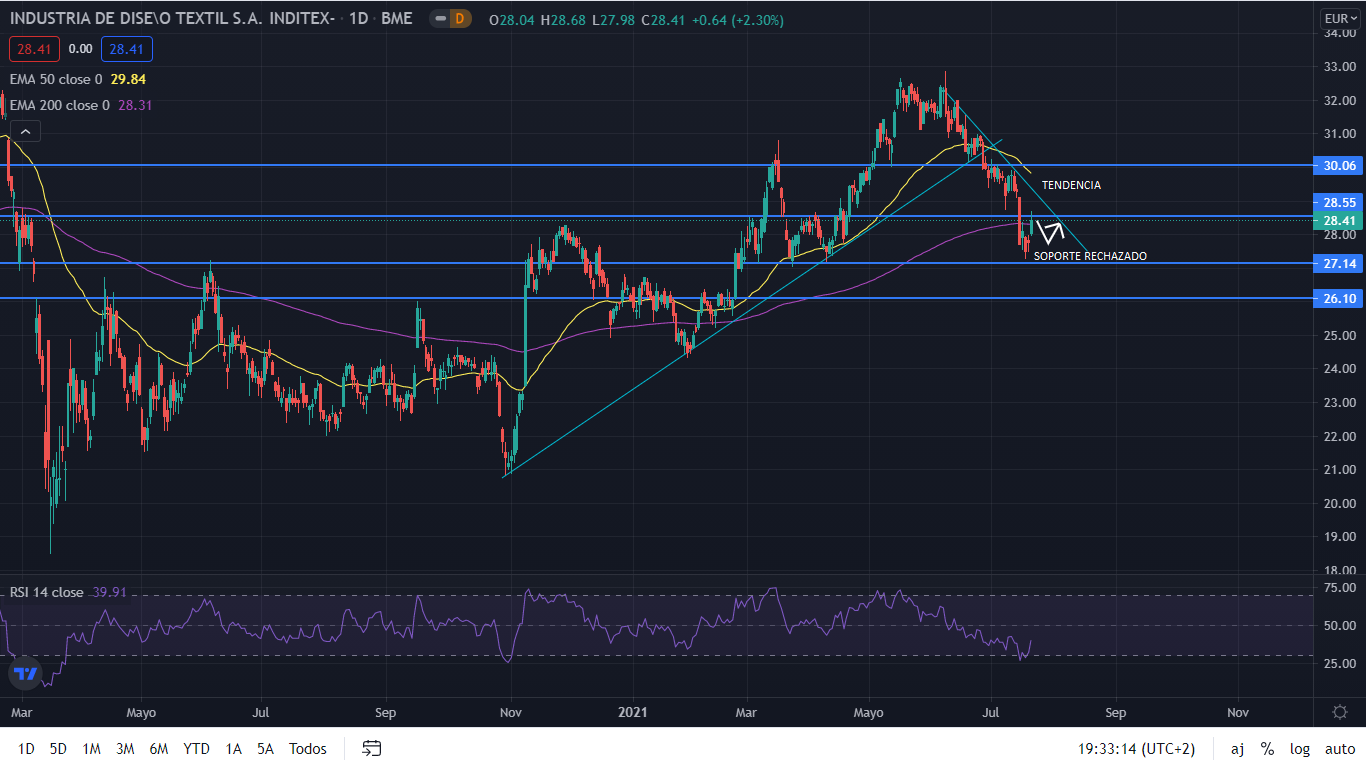
Task: Open the EUR currency dropdown
Action: click(x=1338, y=18)
